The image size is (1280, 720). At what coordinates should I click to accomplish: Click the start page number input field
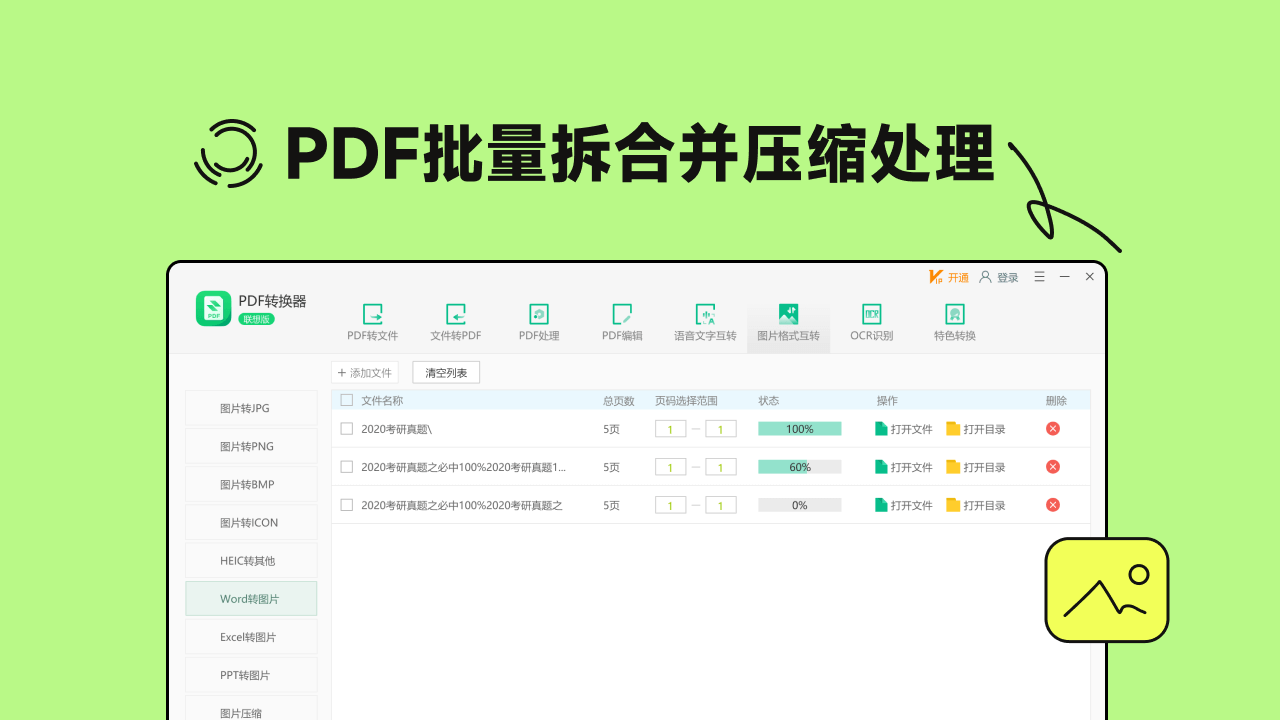pos(670,427)
